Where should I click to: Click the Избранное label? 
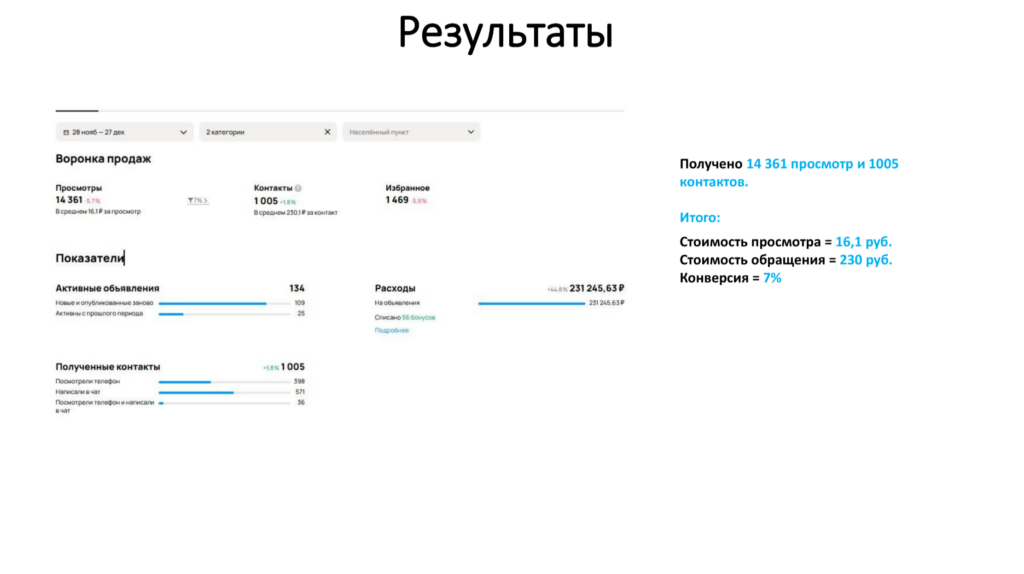point(408,188)
